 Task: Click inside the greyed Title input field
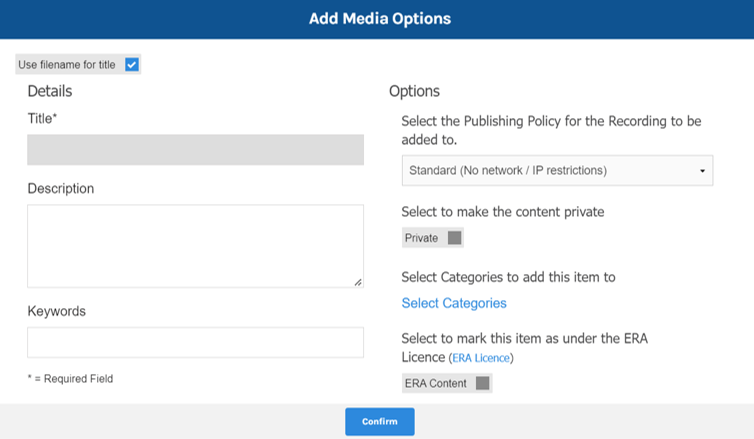click(x=195, y=150)
